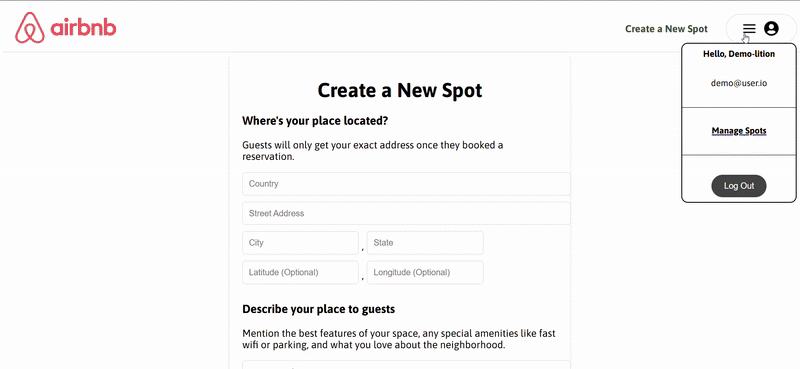This screenshot has width=800, height=369.
Task: Click into the City field
Action: coord(301,243)
